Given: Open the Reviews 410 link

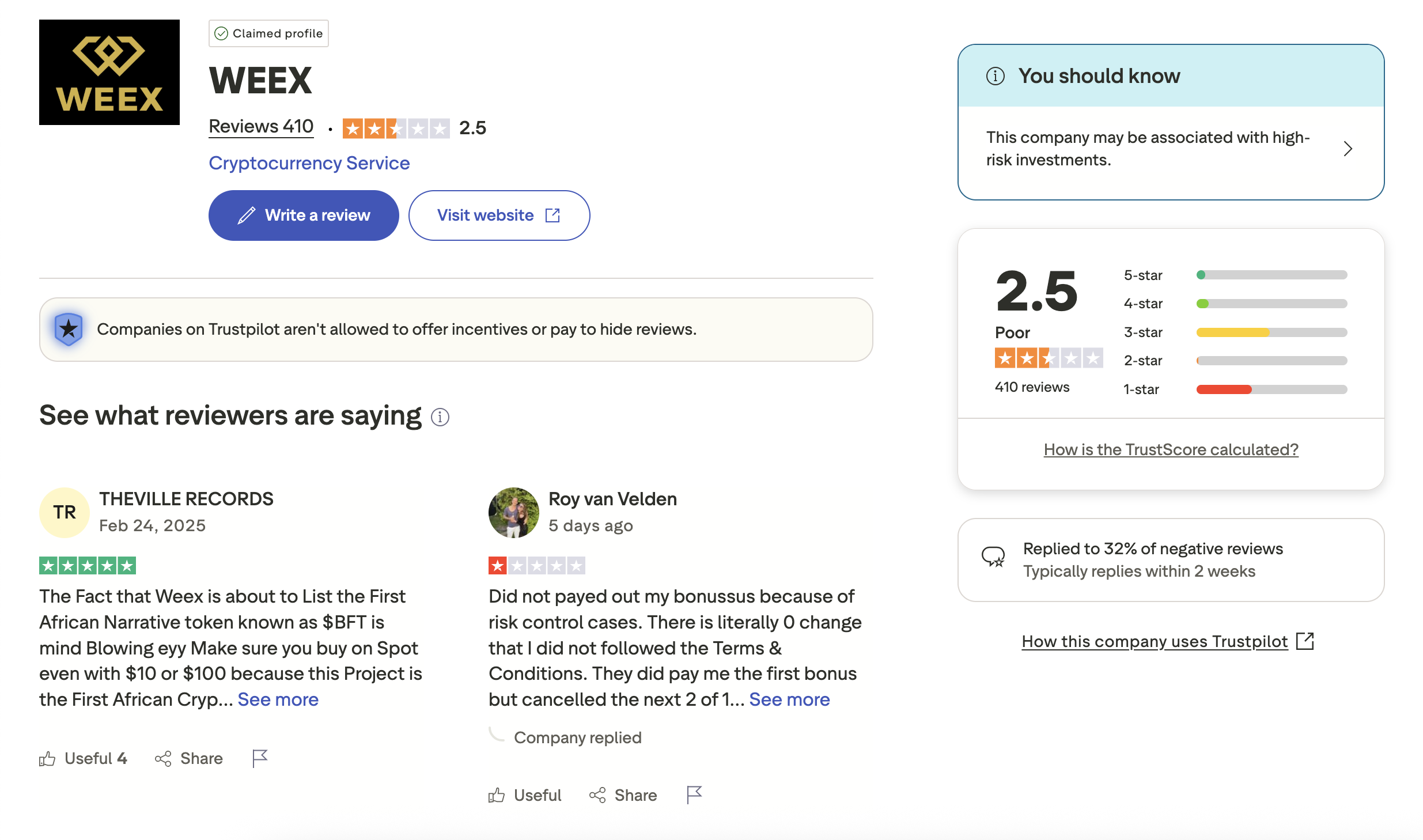Looking at the screenshot, I should (x=261, y=126).
